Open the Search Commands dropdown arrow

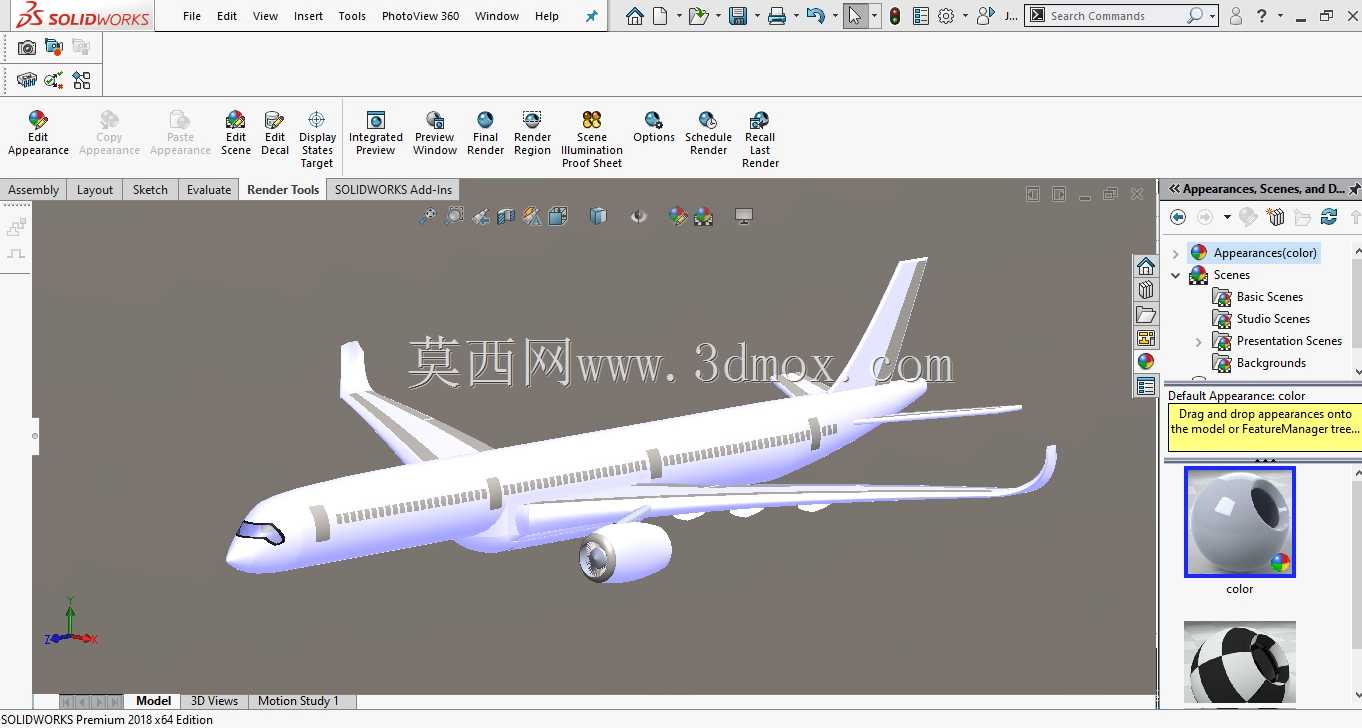coord(1212,16)
